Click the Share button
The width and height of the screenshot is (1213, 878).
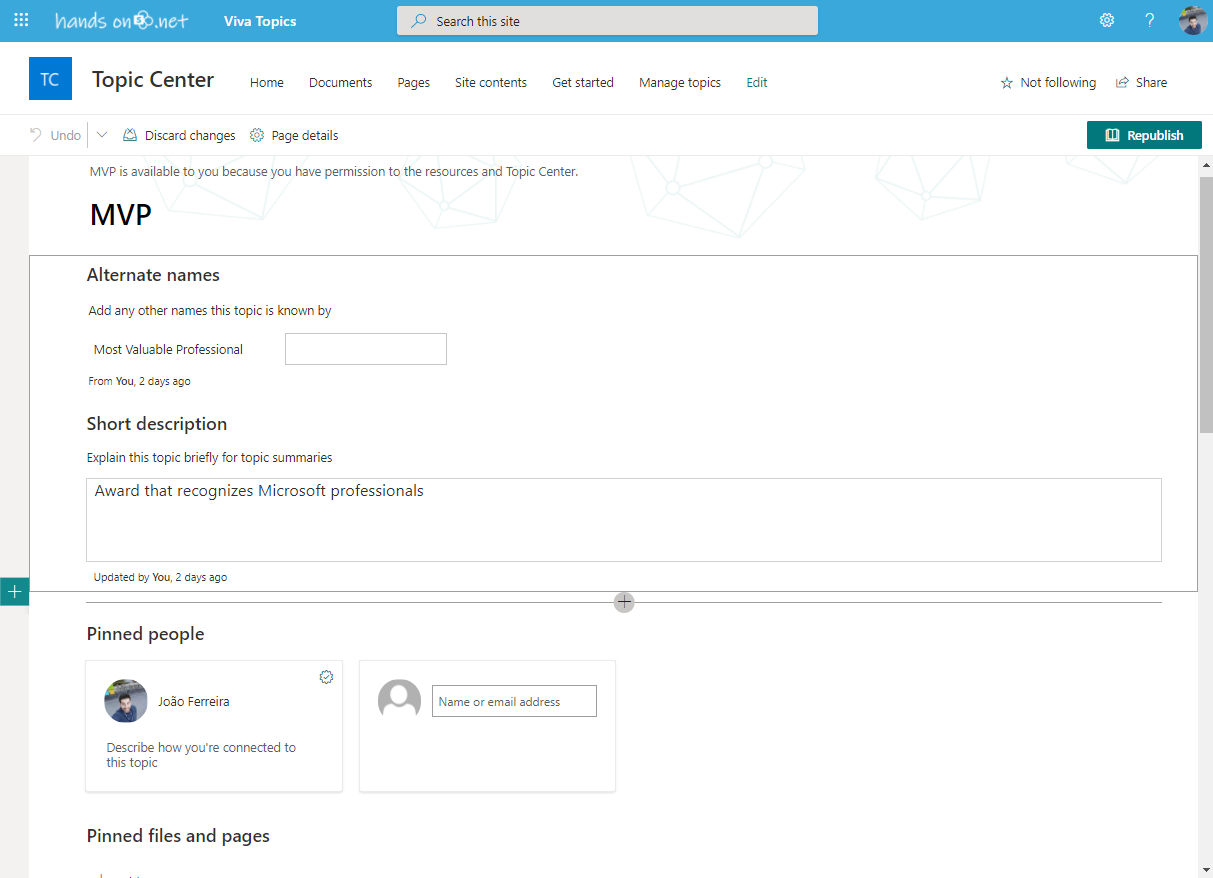coord(1141,83)
